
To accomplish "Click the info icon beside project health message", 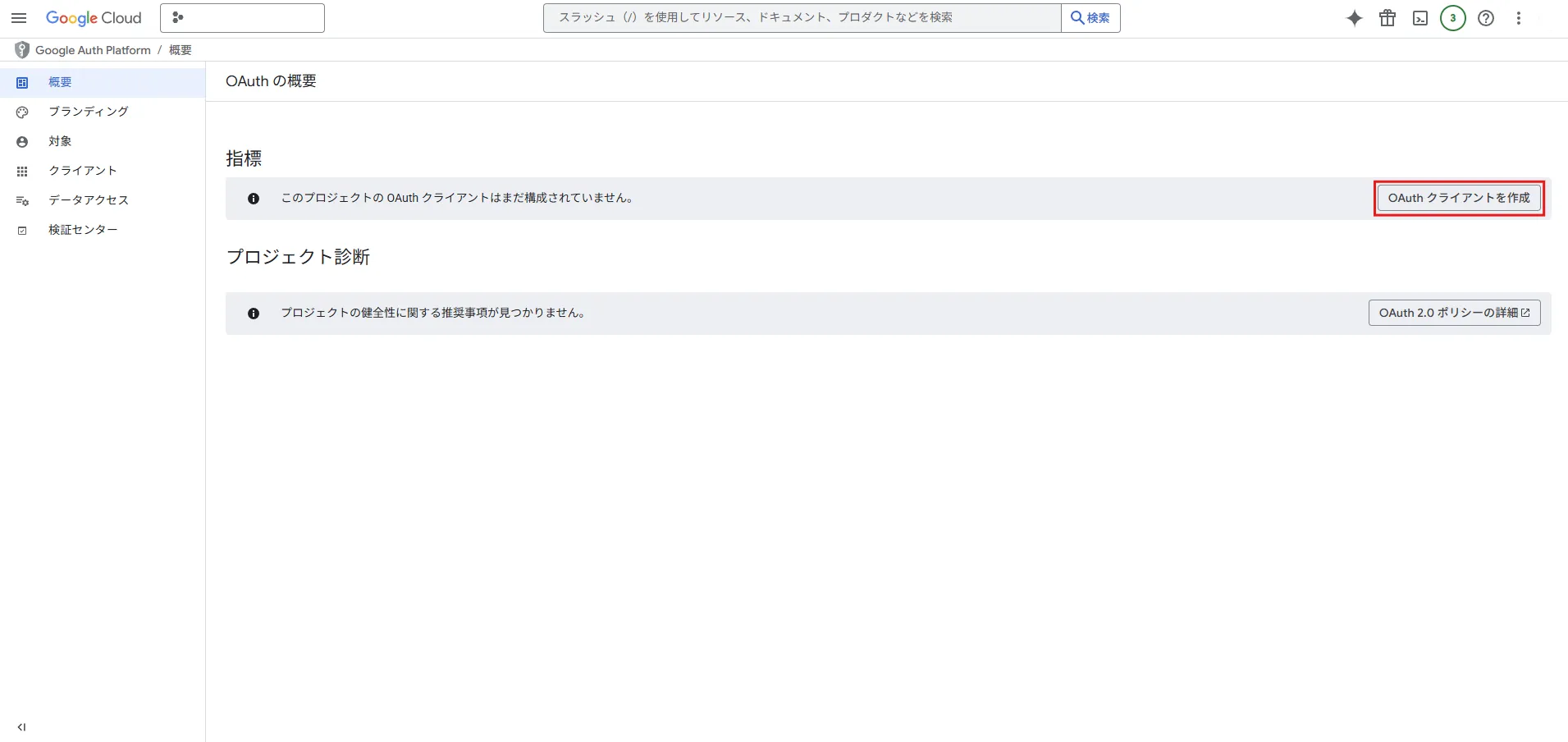I will pyautogui.click(x=254, y=314).
